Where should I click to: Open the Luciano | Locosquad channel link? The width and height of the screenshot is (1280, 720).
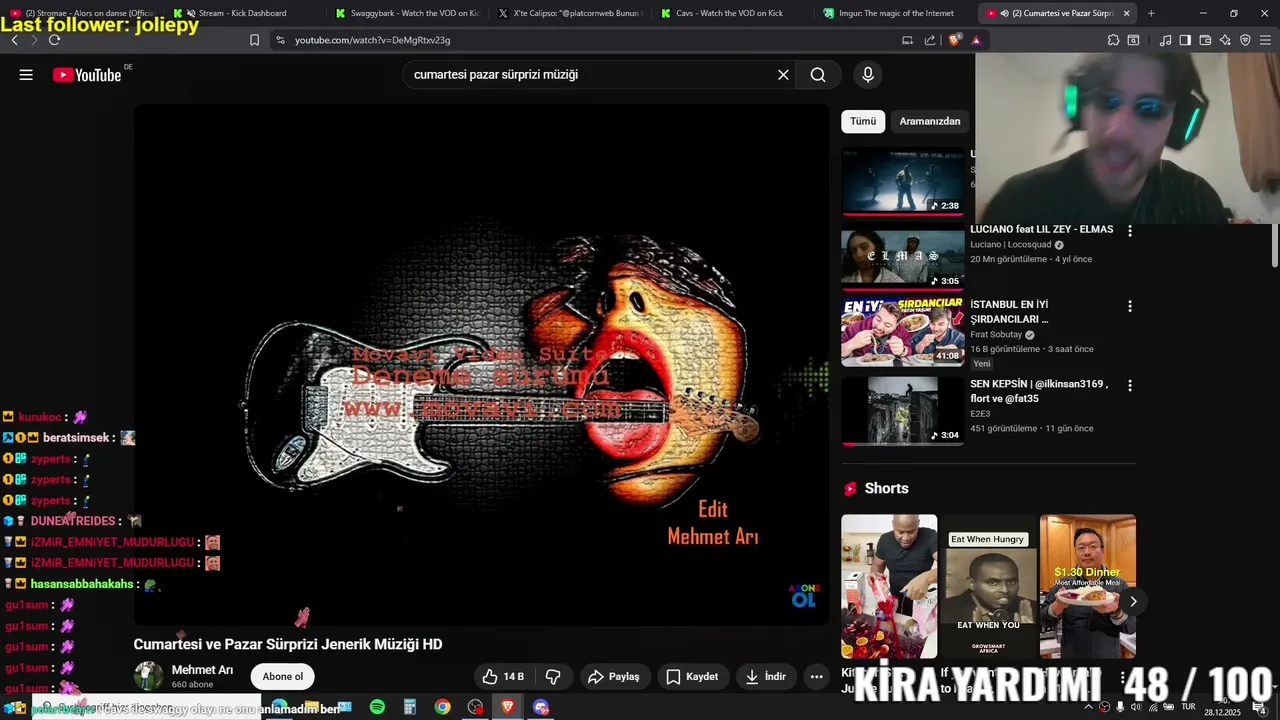pos(1011,245)
